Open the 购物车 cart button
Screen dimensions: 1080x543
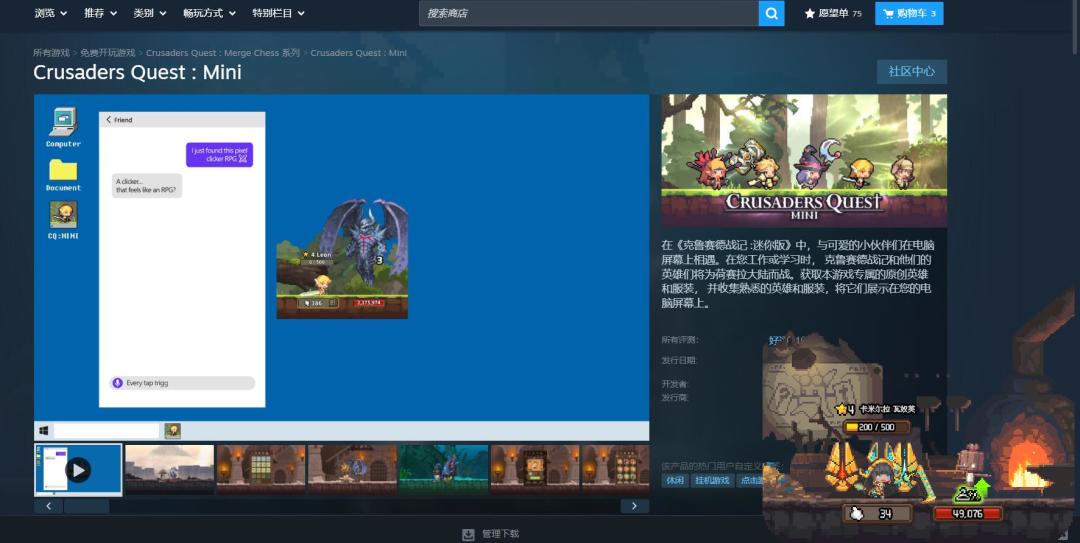click(x=909, y=13)
